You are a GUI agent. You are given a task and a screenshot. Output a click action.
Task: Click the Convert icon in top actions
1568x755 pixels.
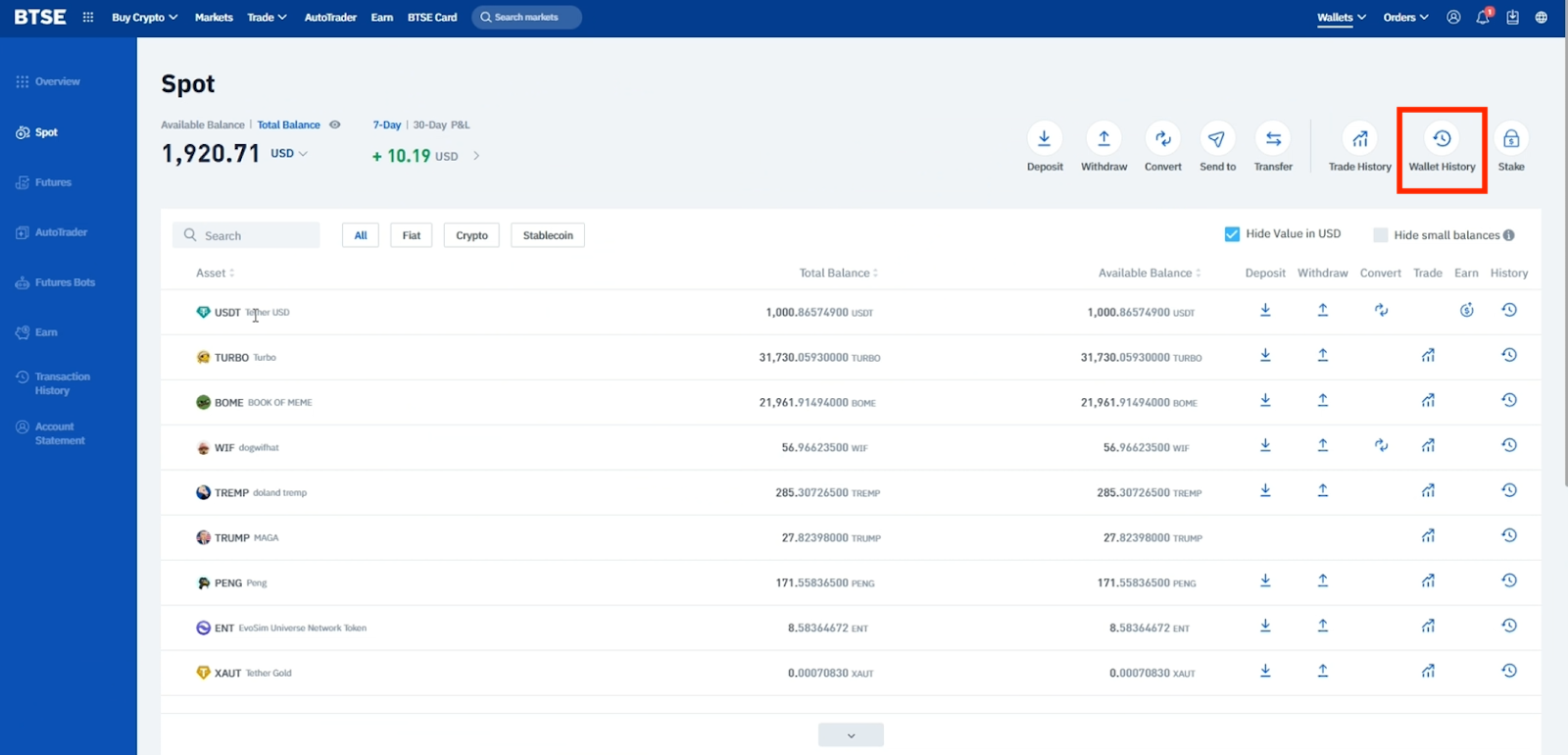tap(1162, 139)
